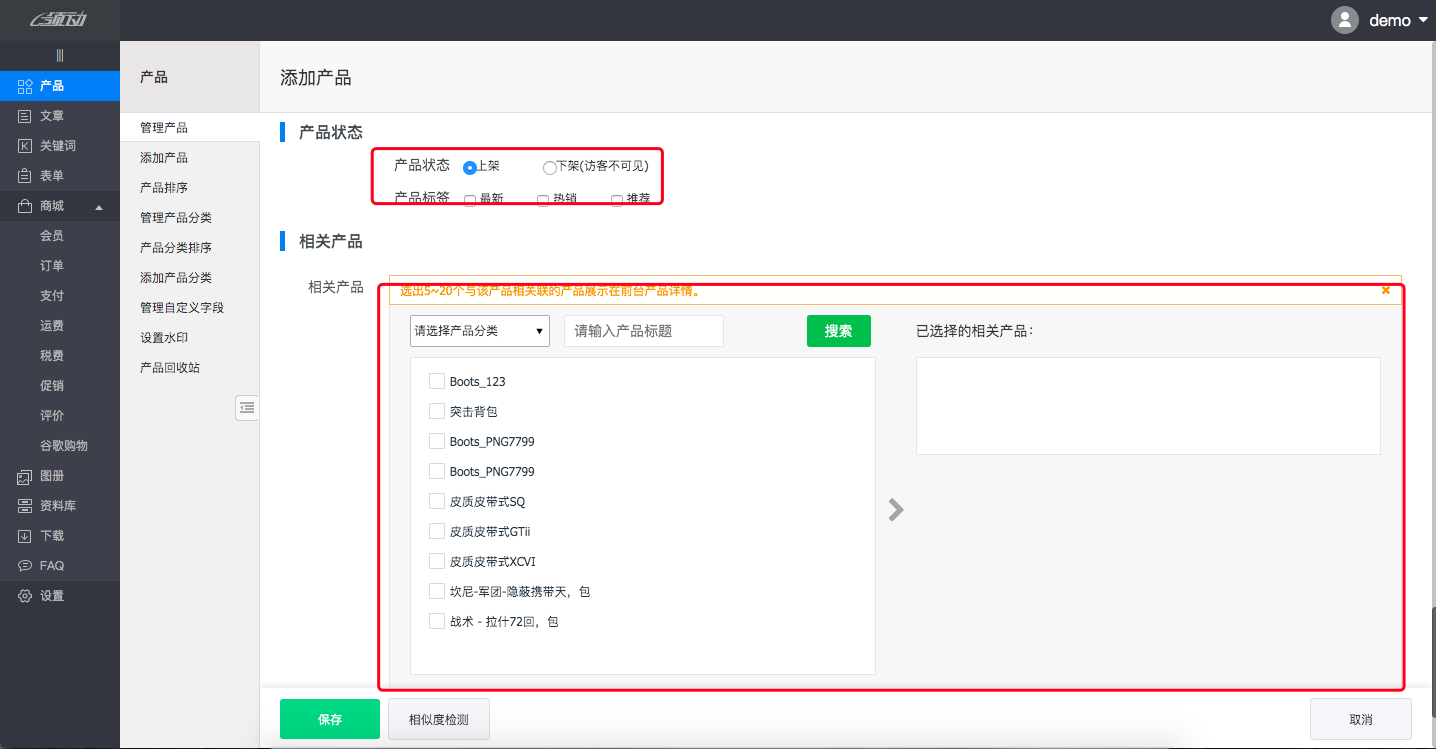This screenshot has height=749, width=1436.
Task: Check the Boots_123 product checkbox
Action: point(437,381)
